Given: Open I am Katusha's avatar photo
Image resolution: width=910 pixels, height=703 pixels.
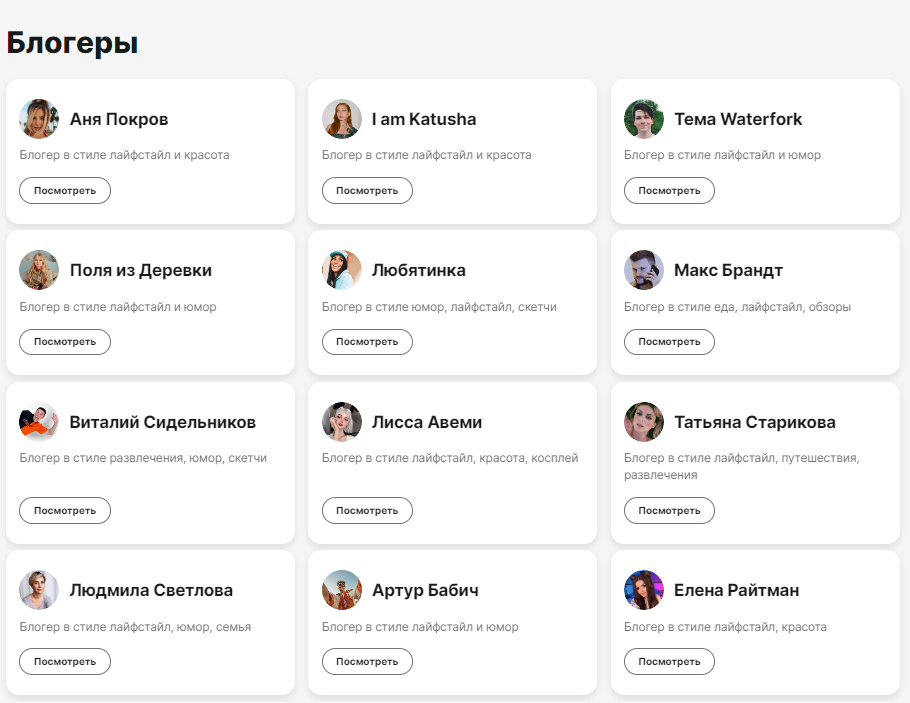Looking at the screenshot, I should pos(341,119).
